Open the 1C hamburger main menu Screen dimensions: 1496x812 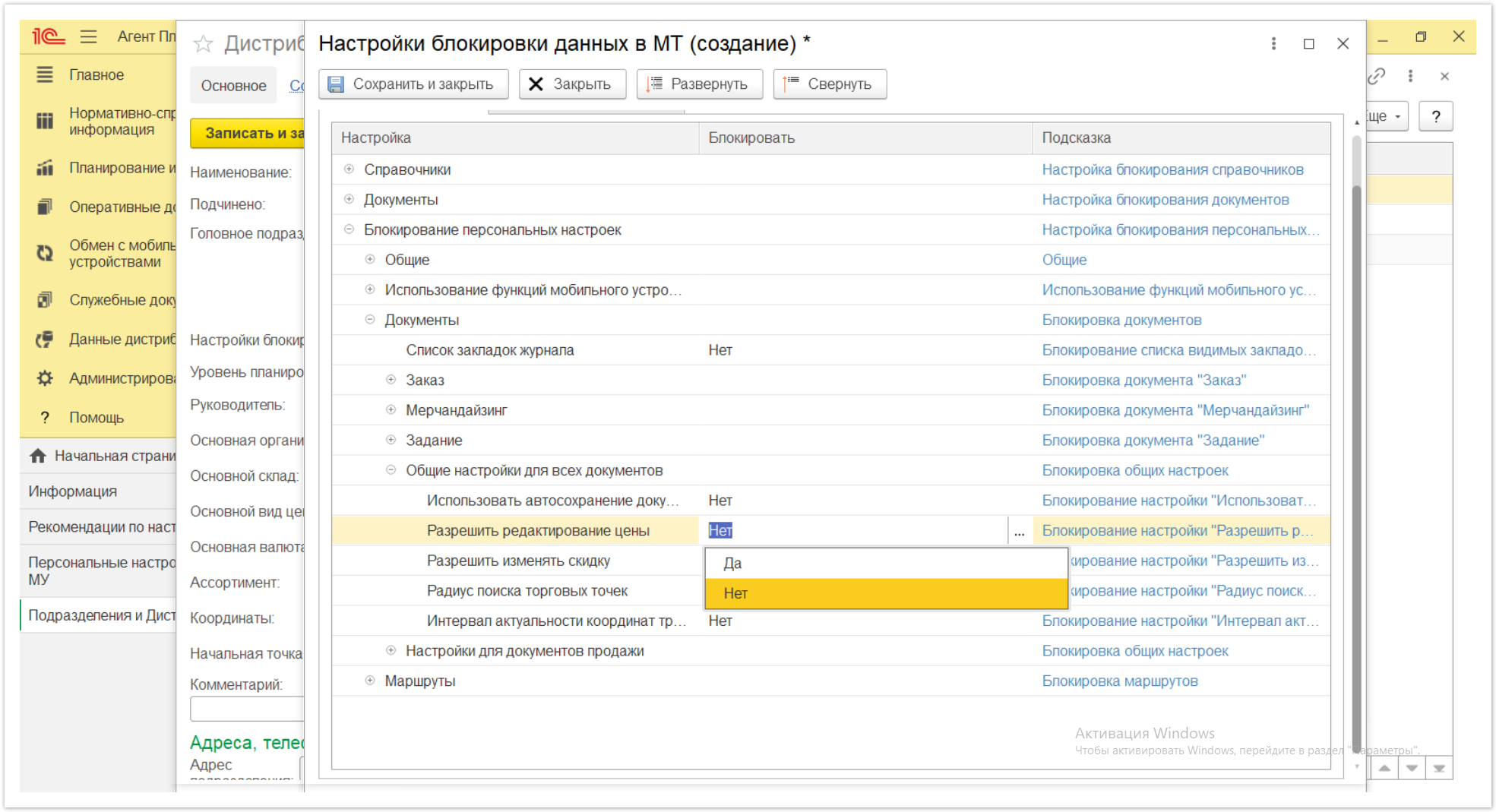(x=88, y=36)
